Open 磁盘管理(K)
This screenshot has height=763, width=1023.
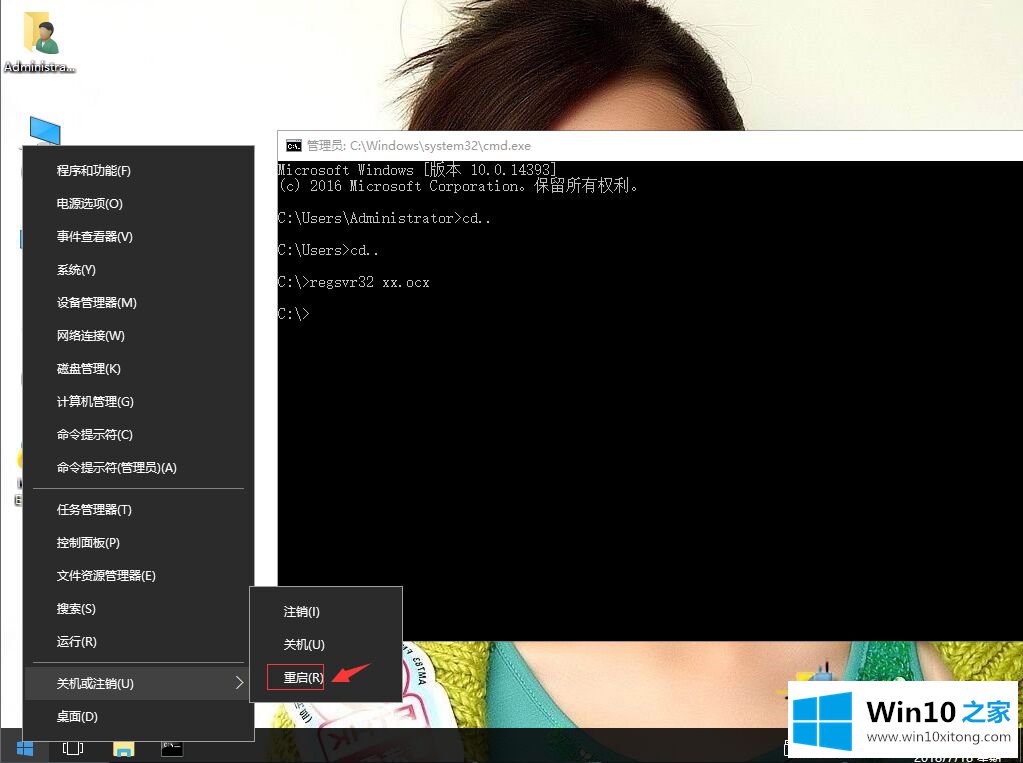click(x=138, y=369)
